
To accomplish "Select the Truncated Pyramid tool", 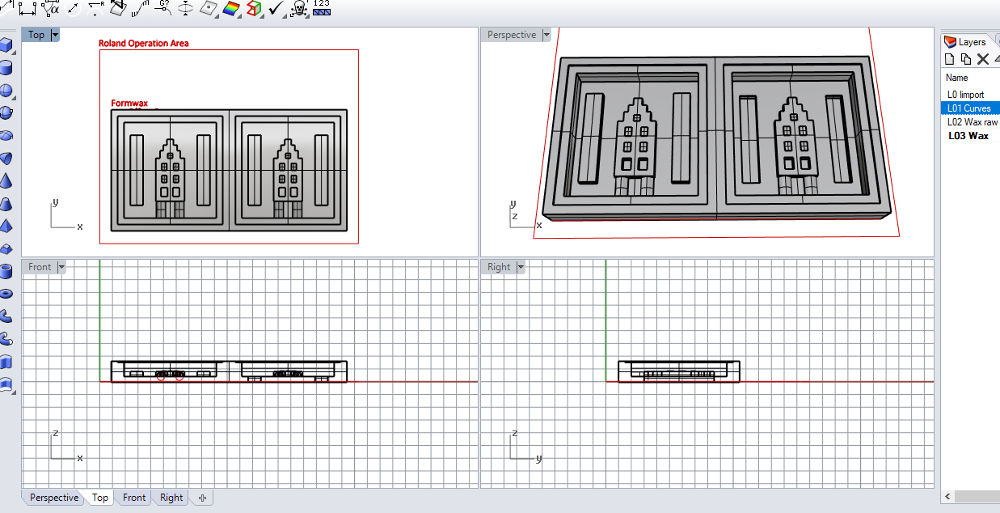I will [6, 248].
